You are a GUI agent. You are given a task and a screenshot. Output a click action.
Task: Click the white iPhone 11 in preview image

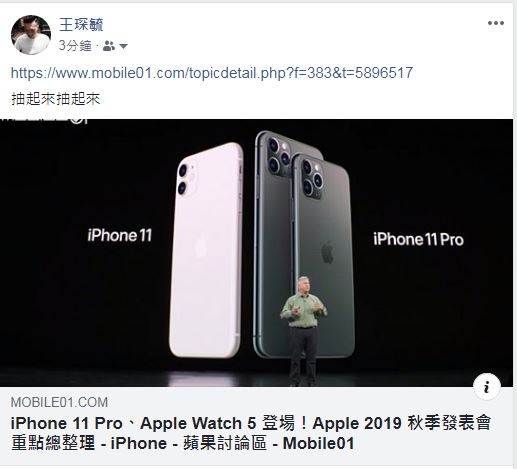point(206,250)
